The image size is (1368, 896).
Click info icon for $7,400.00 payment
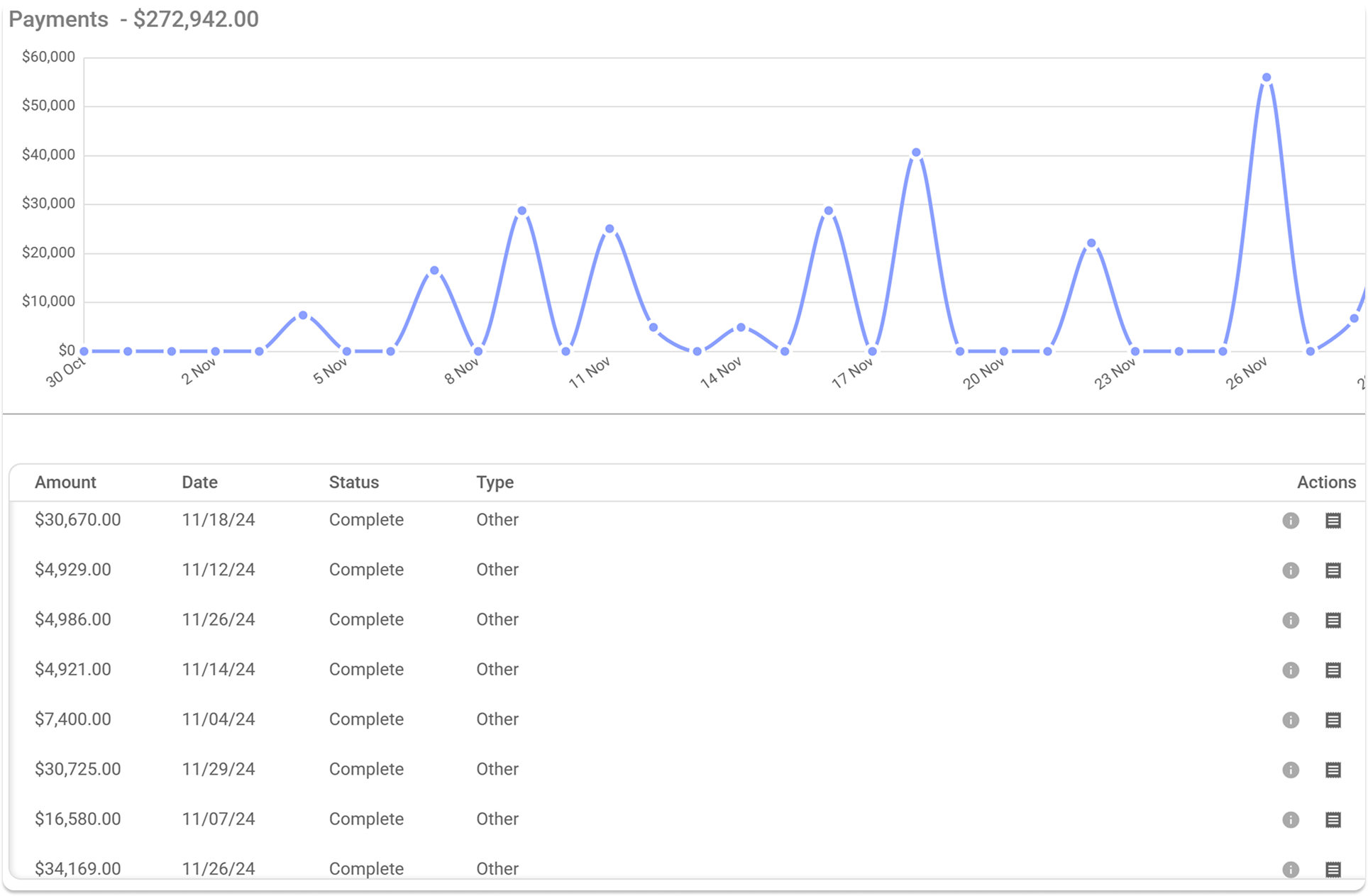tap(1291, 720)
